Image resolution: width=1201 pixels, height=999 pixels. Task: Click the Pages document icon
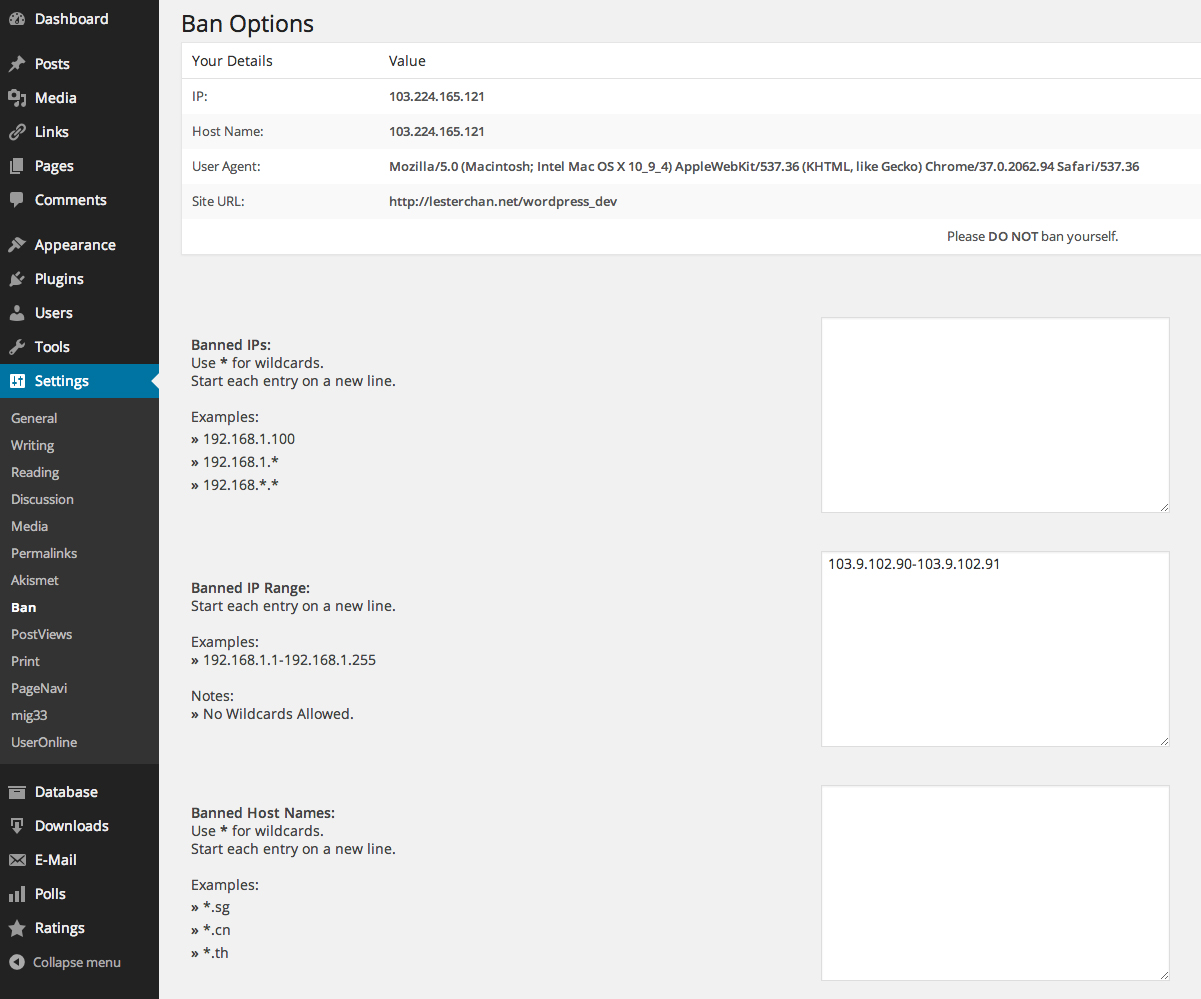point(17,166)
